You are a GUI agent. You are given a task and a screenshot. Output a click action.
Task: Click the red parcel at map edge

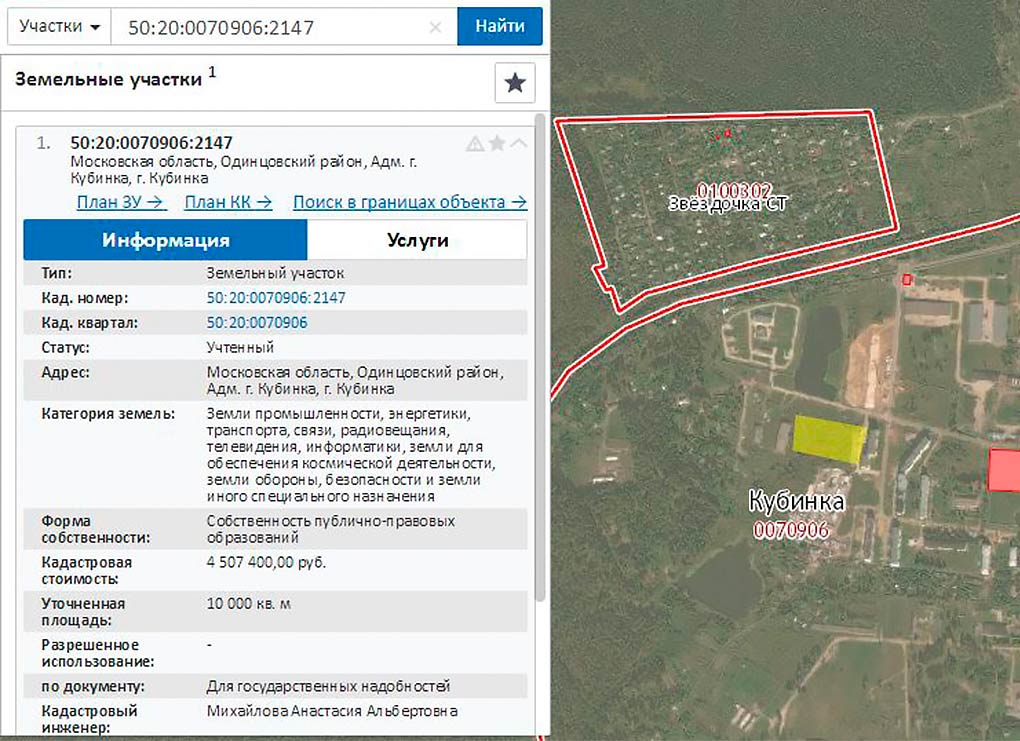pos(1004,470)
